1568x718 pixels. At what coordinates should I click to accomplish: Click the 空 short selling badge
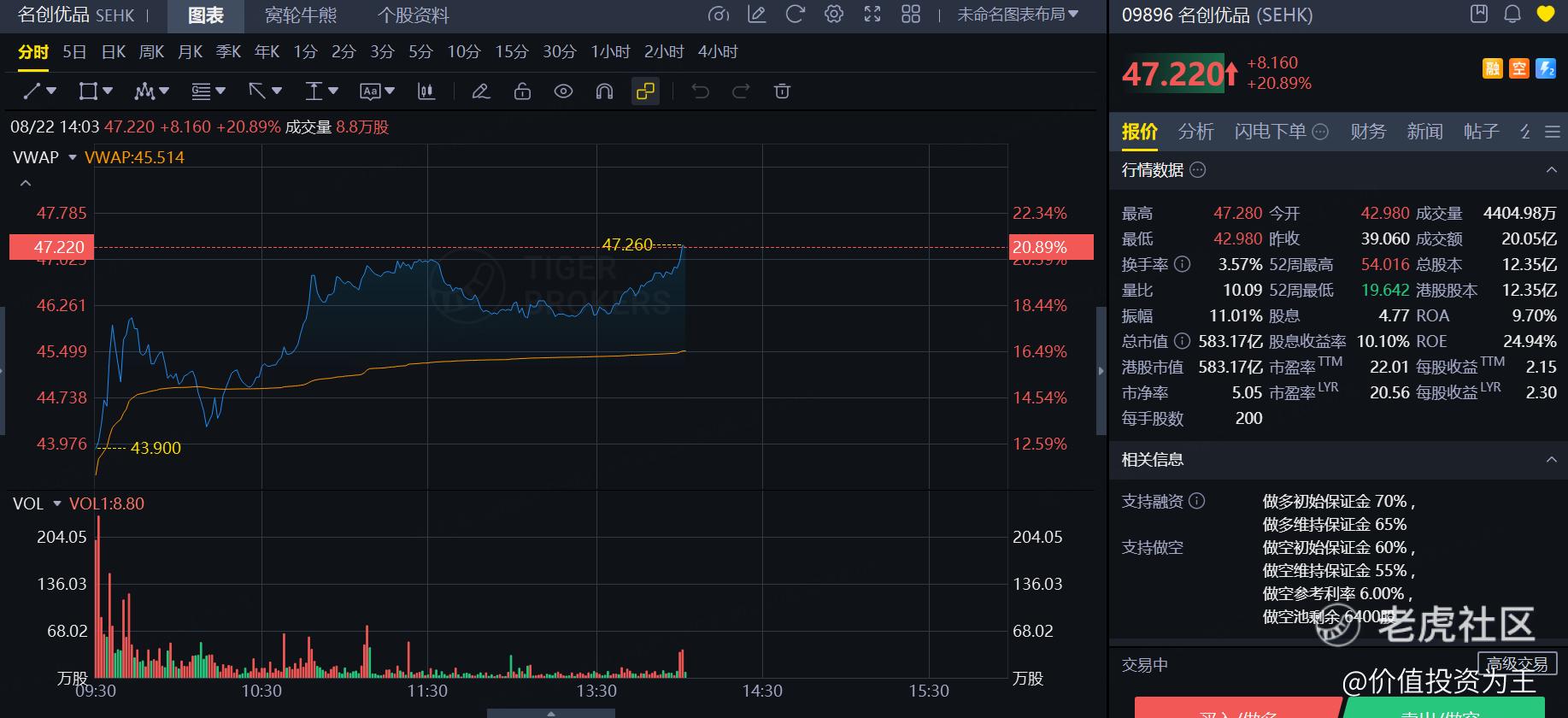pyautogui.click(x=1519, y=69)
